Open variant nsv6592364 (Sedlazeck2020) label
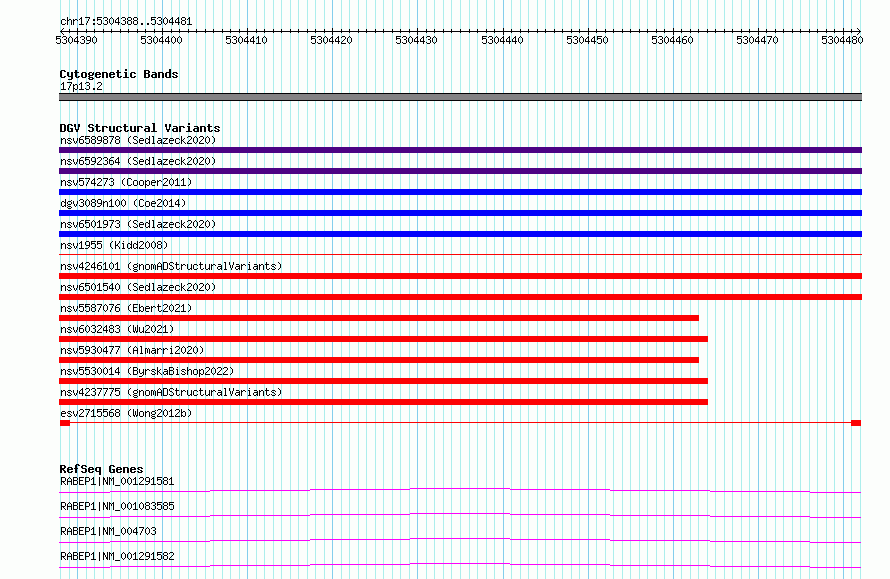The height and width of the screenshot is (579, 890). [138, 161]
